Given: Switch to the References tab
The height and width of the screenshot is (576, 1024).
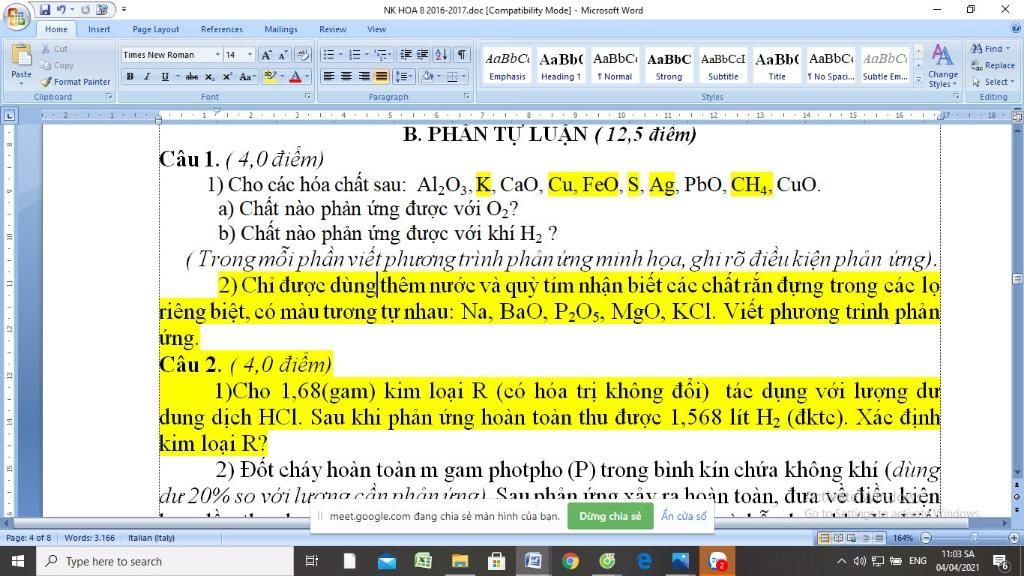Looking at the screenshot, I should tap(221, 29).
